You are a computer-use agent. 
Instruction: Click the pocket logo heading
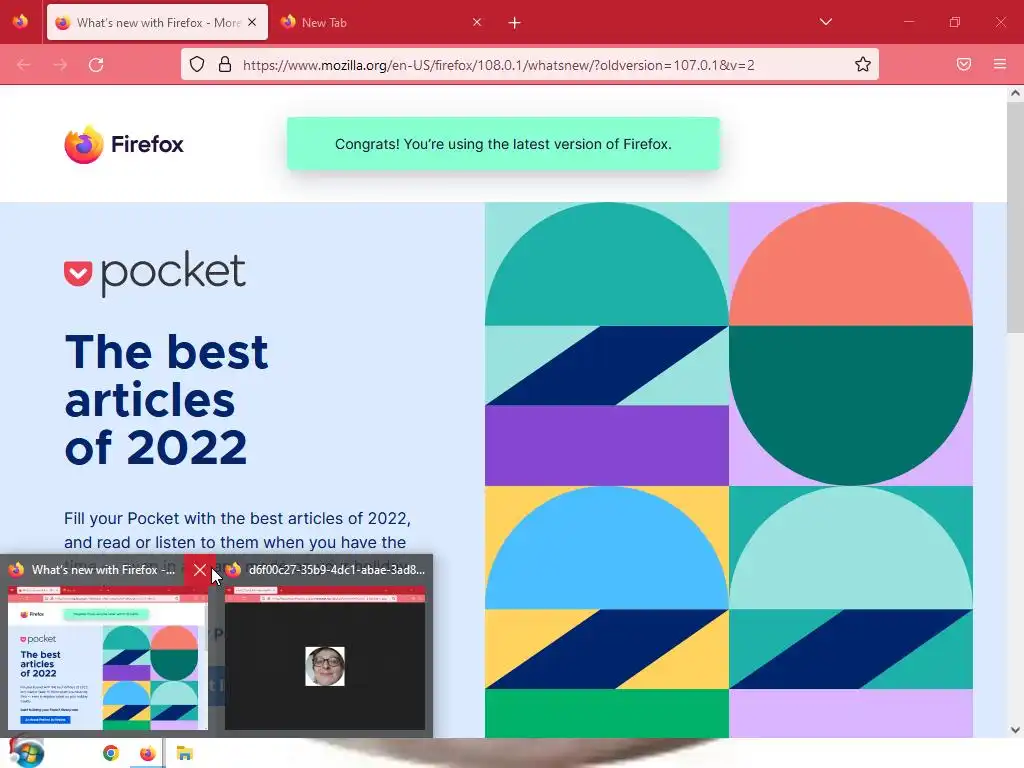click(x=155, y=272)
